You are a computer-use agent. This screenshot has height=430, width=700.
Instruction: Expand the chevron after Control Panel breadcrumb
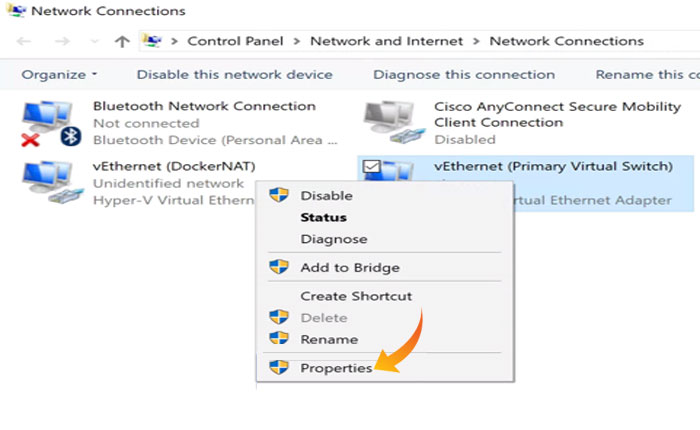pos(298,41)
